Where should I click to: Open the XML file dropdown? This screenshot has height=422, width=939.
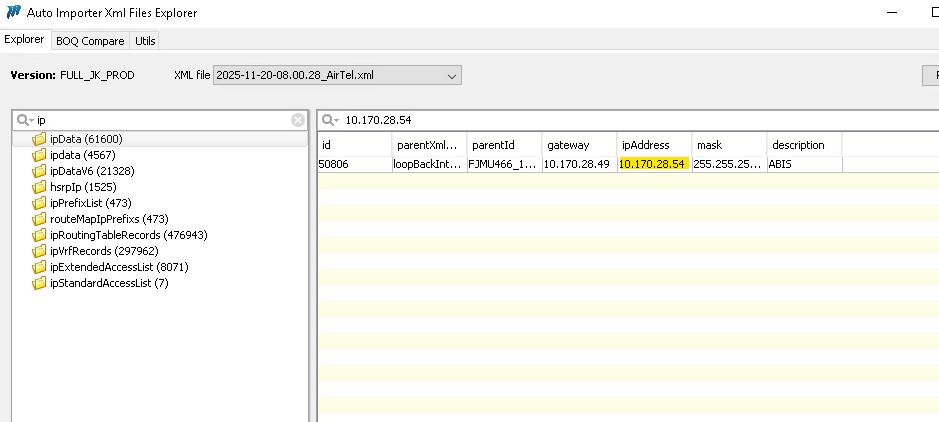click(x=452, y=76)
